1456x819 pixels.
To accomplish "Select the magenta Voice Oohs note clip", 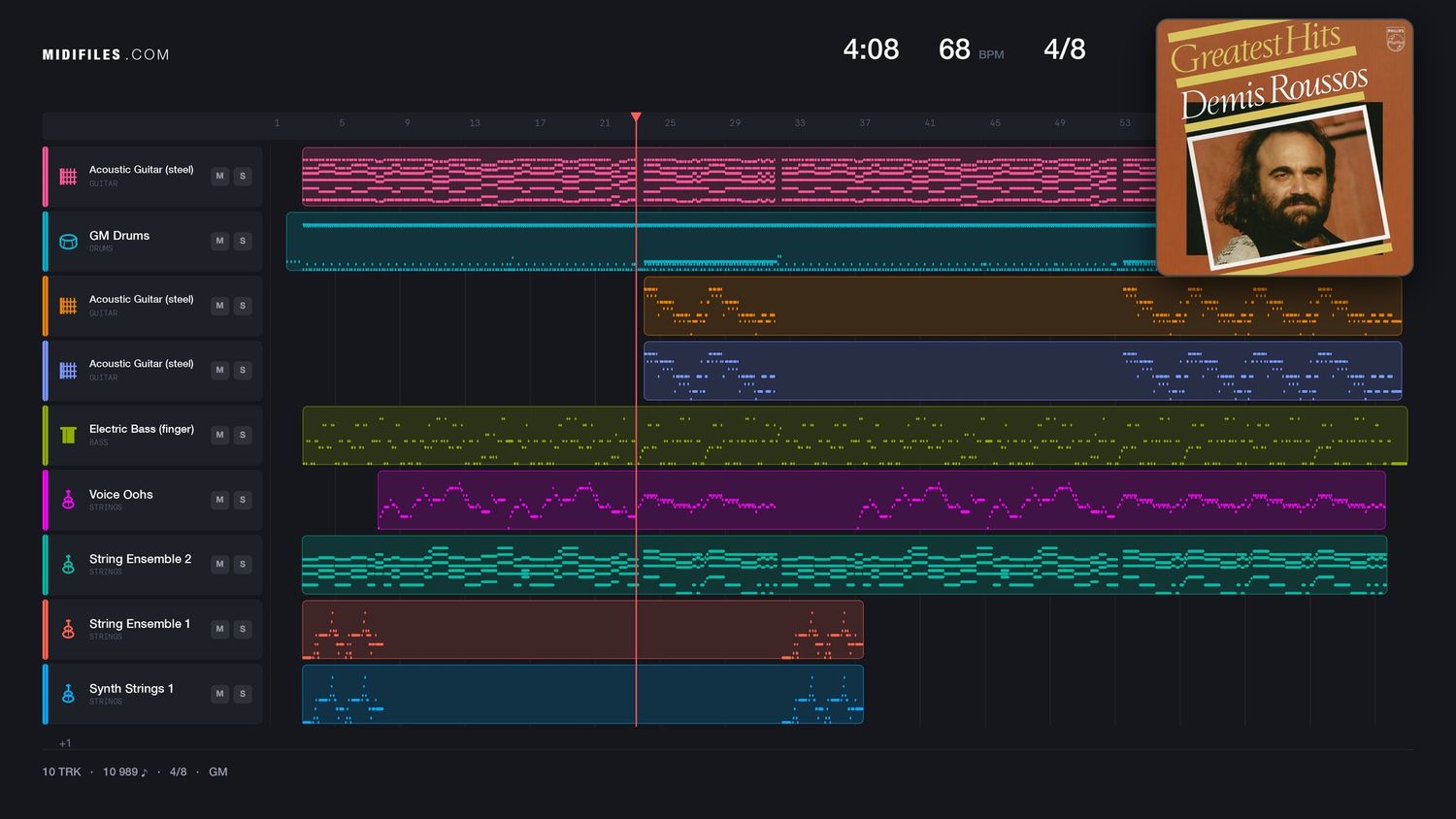I will [881, 500].
